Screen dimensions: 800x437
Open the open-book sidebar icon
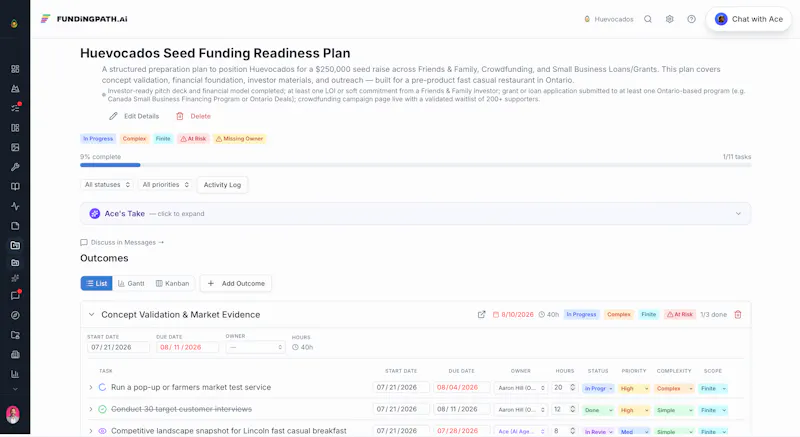tap(15, 187)
